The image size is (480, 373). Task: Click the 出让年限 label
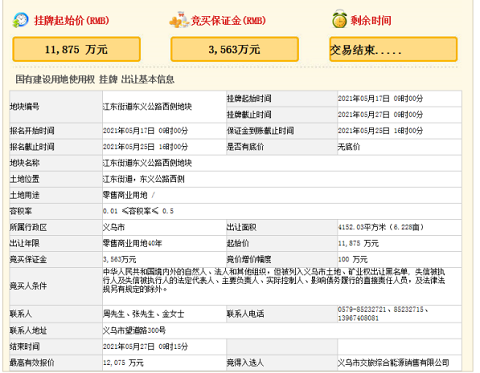coord(25,243)
